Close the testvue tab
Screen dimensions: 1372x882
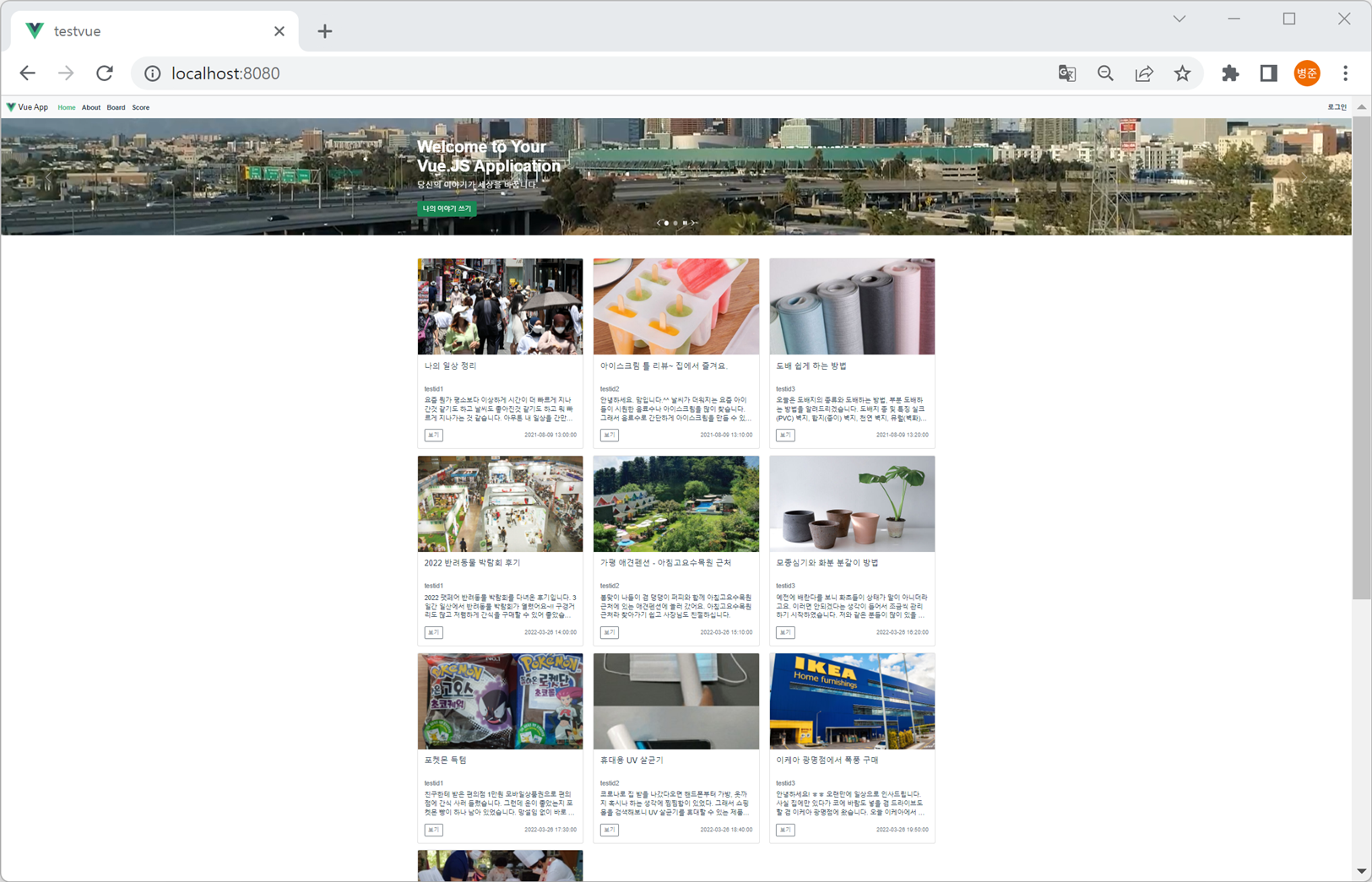point(279,31)
